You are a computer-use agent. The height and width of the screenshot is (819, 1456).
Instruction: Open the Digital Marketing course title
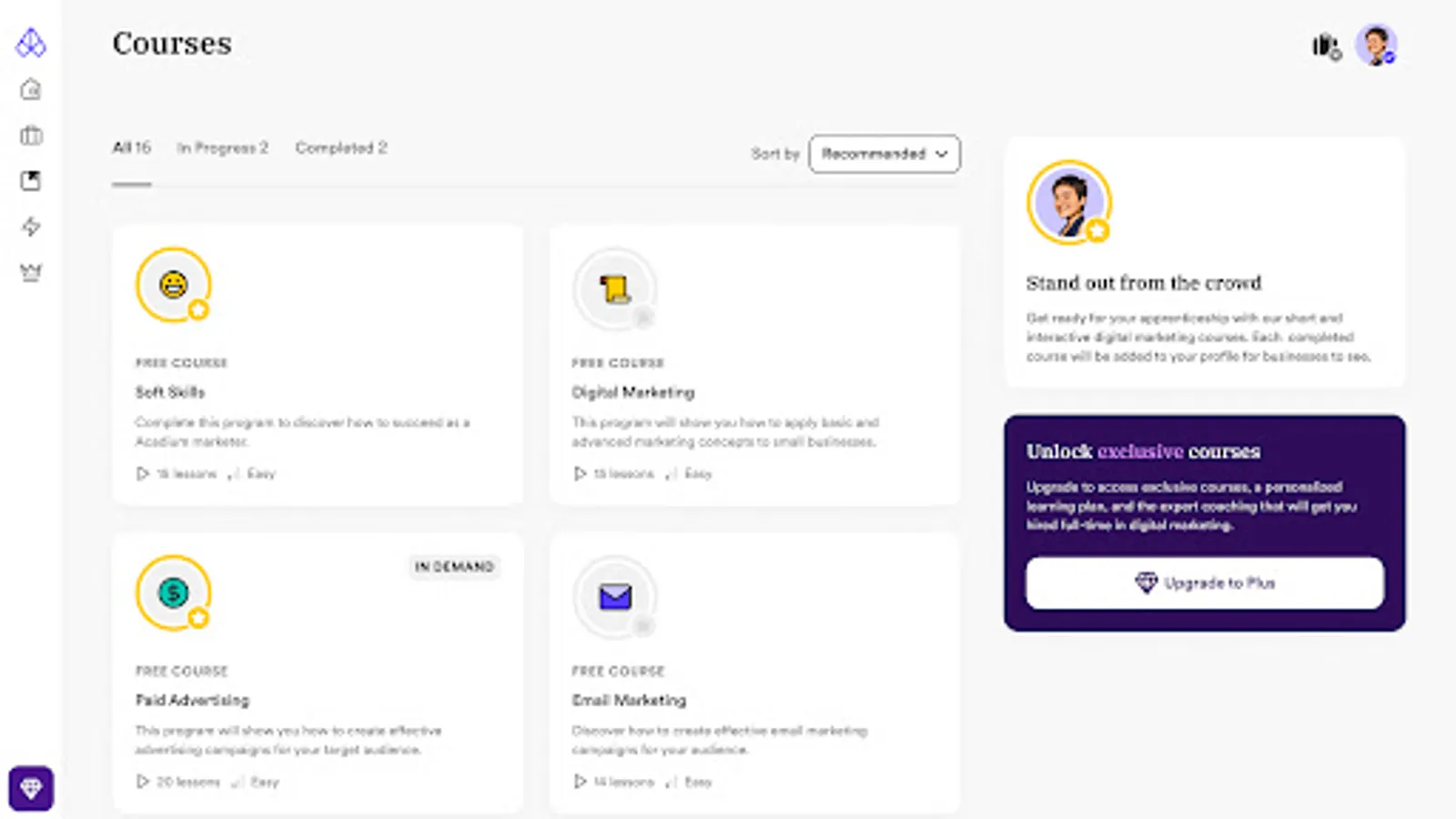pyautogui.click(x=632, y=392)
